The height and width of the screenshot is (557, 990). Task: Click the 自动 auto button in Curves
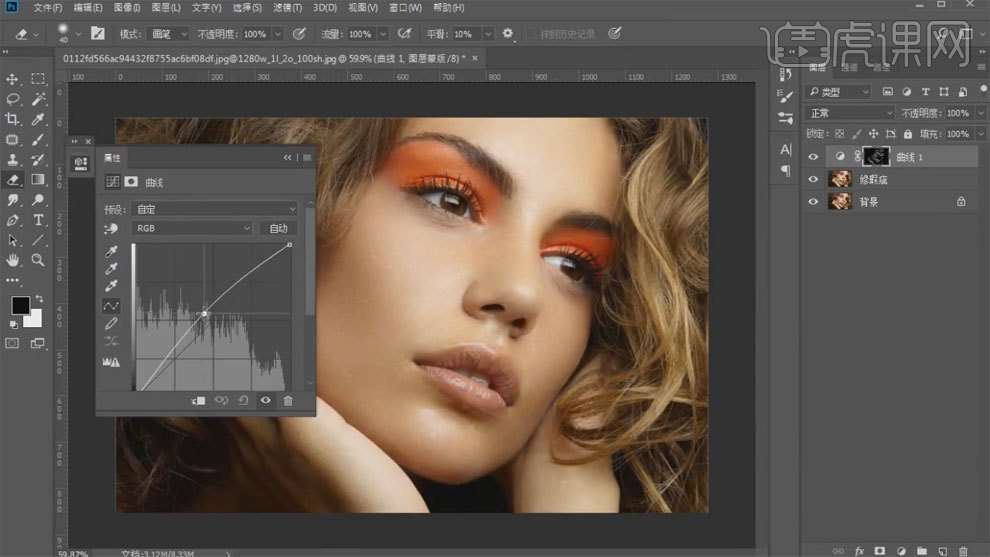(x=278, y=228)
